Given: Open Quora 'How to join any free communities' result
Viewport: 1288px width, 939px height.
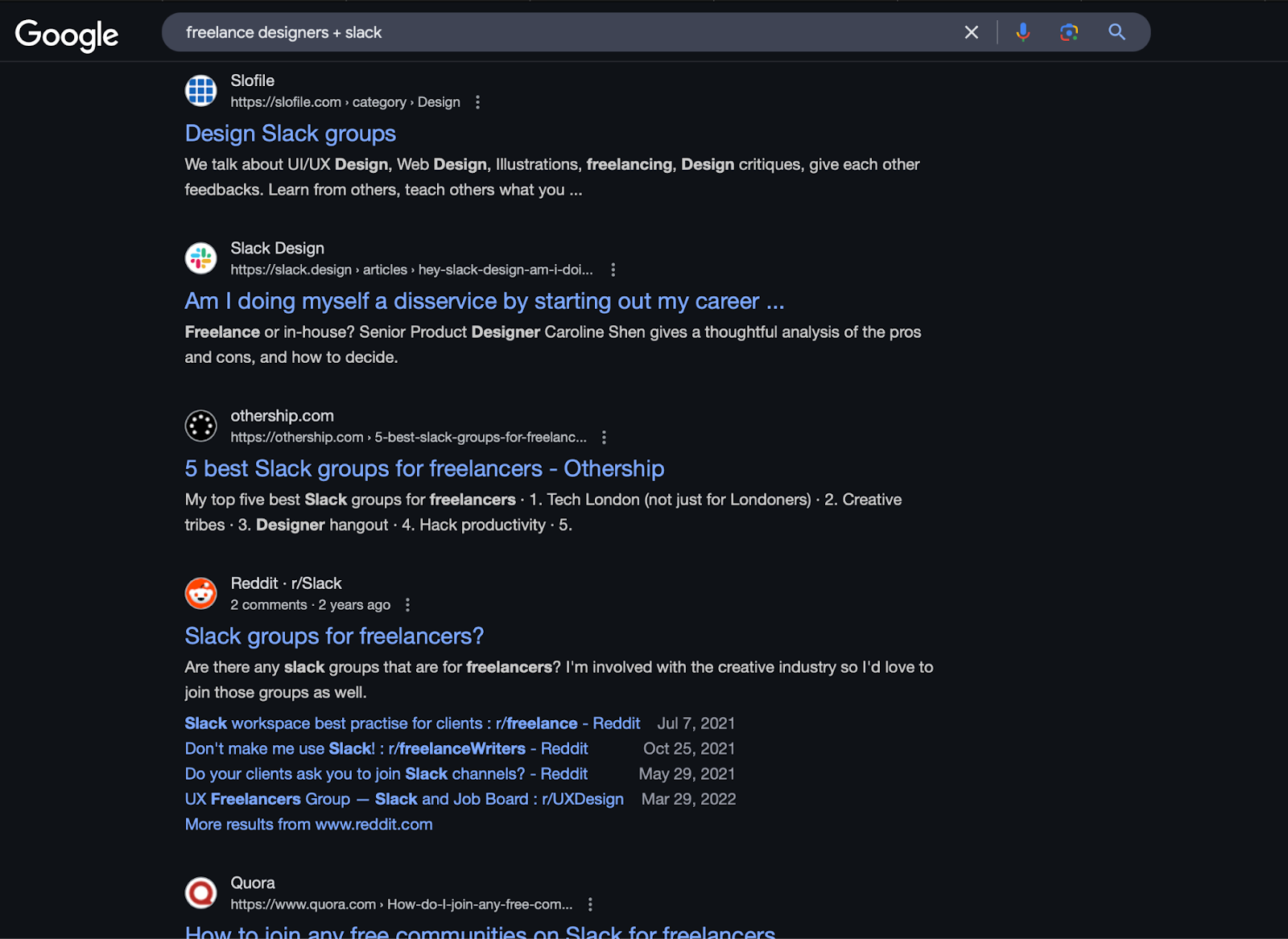Looking at the screenshot, I should click(480, 932).
